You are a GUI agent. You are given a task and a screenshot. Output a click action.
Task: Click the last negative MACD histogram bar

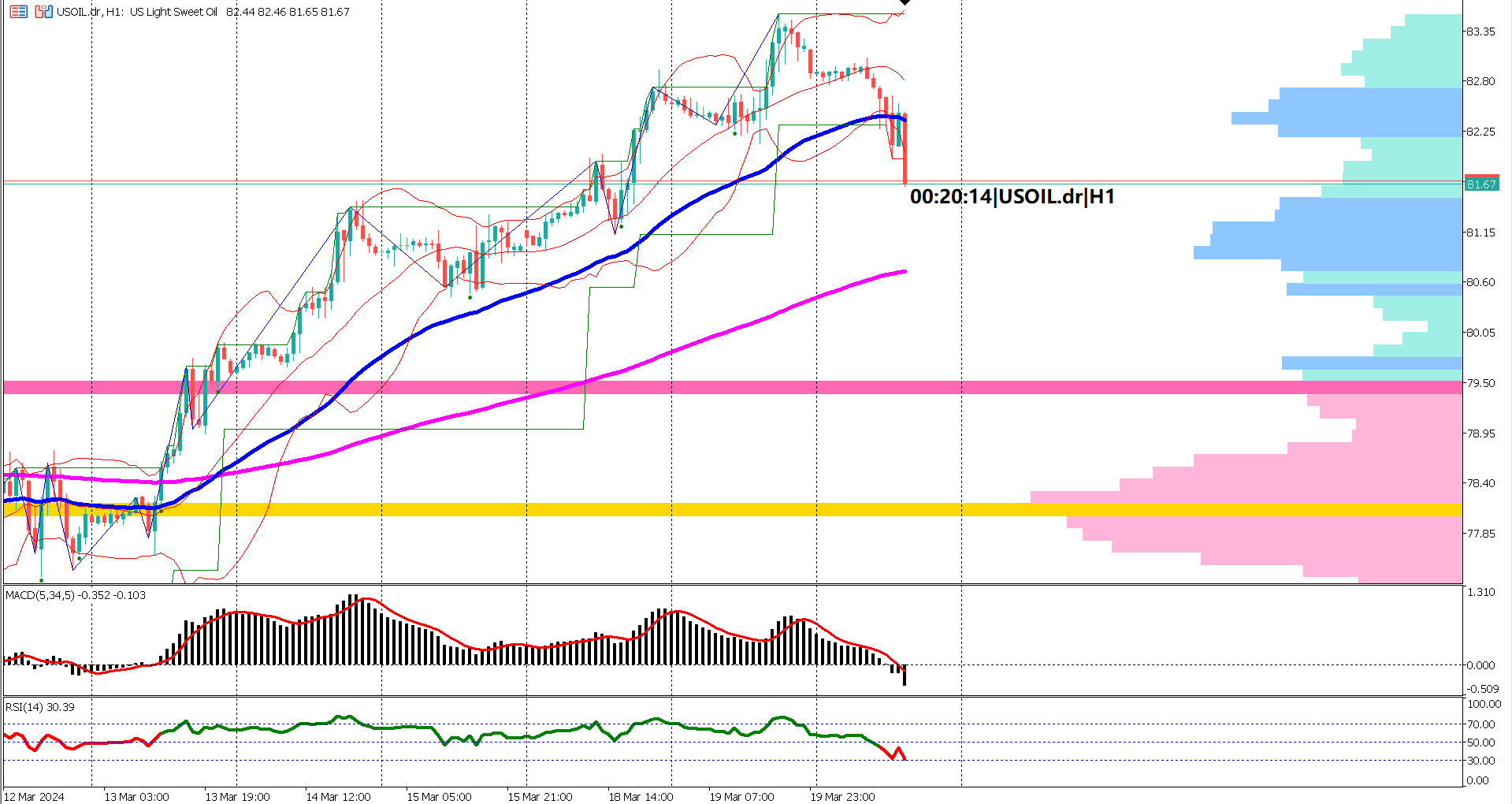pyautogui.click(x=905, y=675)
